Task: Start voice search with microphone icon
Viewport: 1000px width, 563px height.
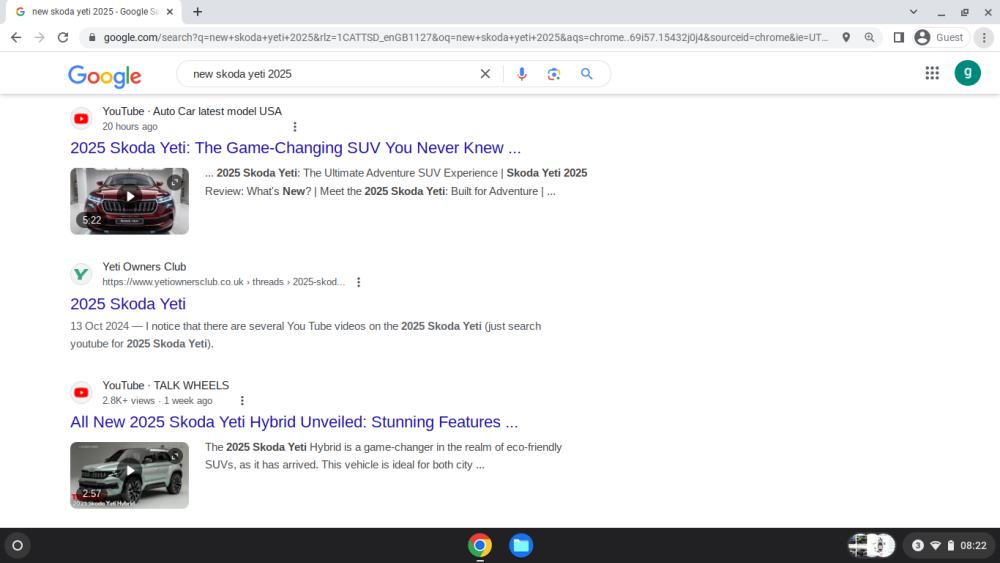Action: click(522, 74)
